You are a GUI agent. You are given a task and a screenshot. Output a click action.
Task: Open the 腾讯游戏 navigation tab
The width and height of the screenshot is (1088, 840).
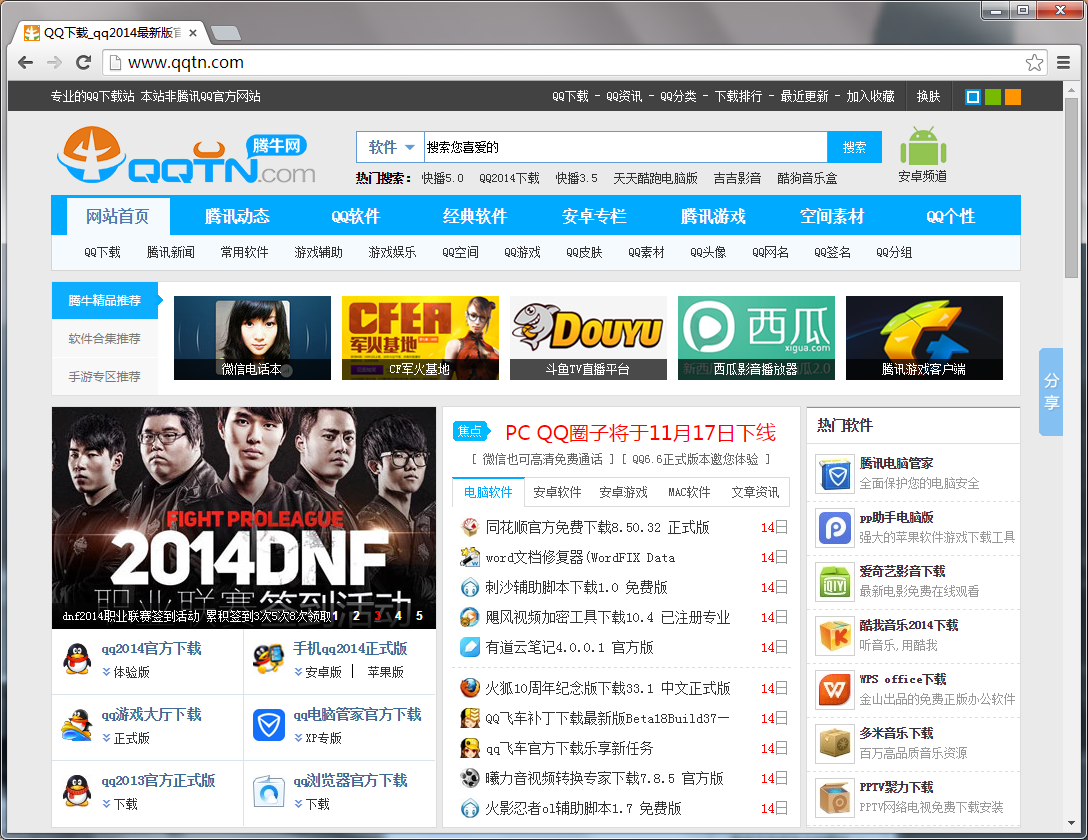pyautogui.click(x=713, y=216)
